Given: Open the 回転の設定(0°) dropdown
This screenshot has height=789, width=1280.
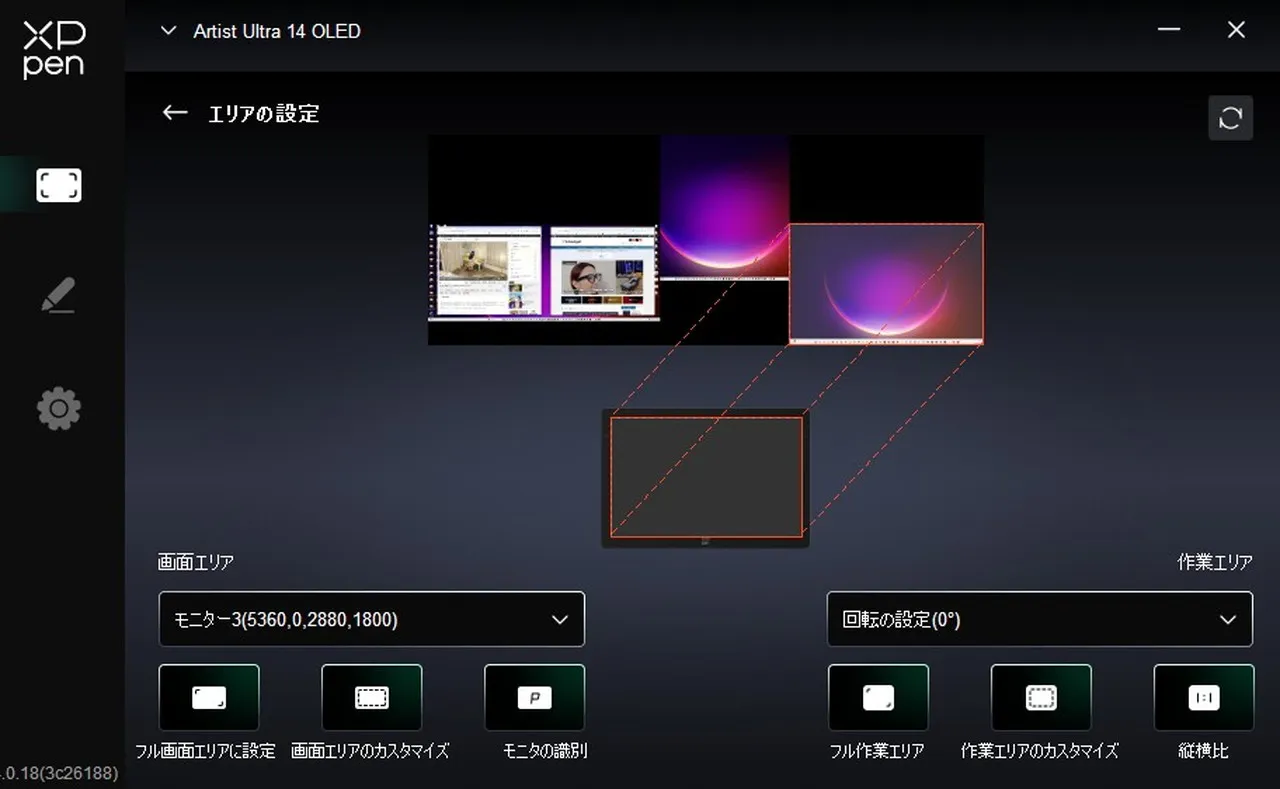Looking at the screenshot, I should coord(1040,620).
